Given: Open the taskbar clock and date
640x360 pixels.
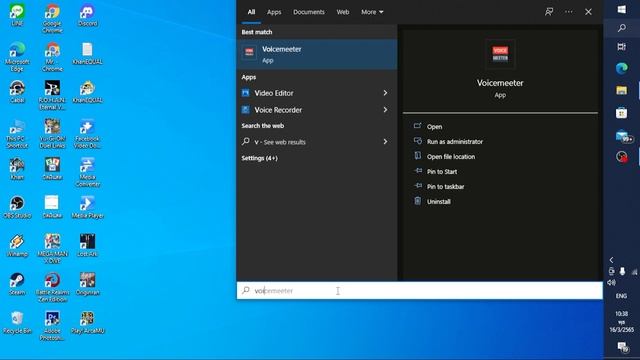Looking at the screenshot, I should [622, 321].
